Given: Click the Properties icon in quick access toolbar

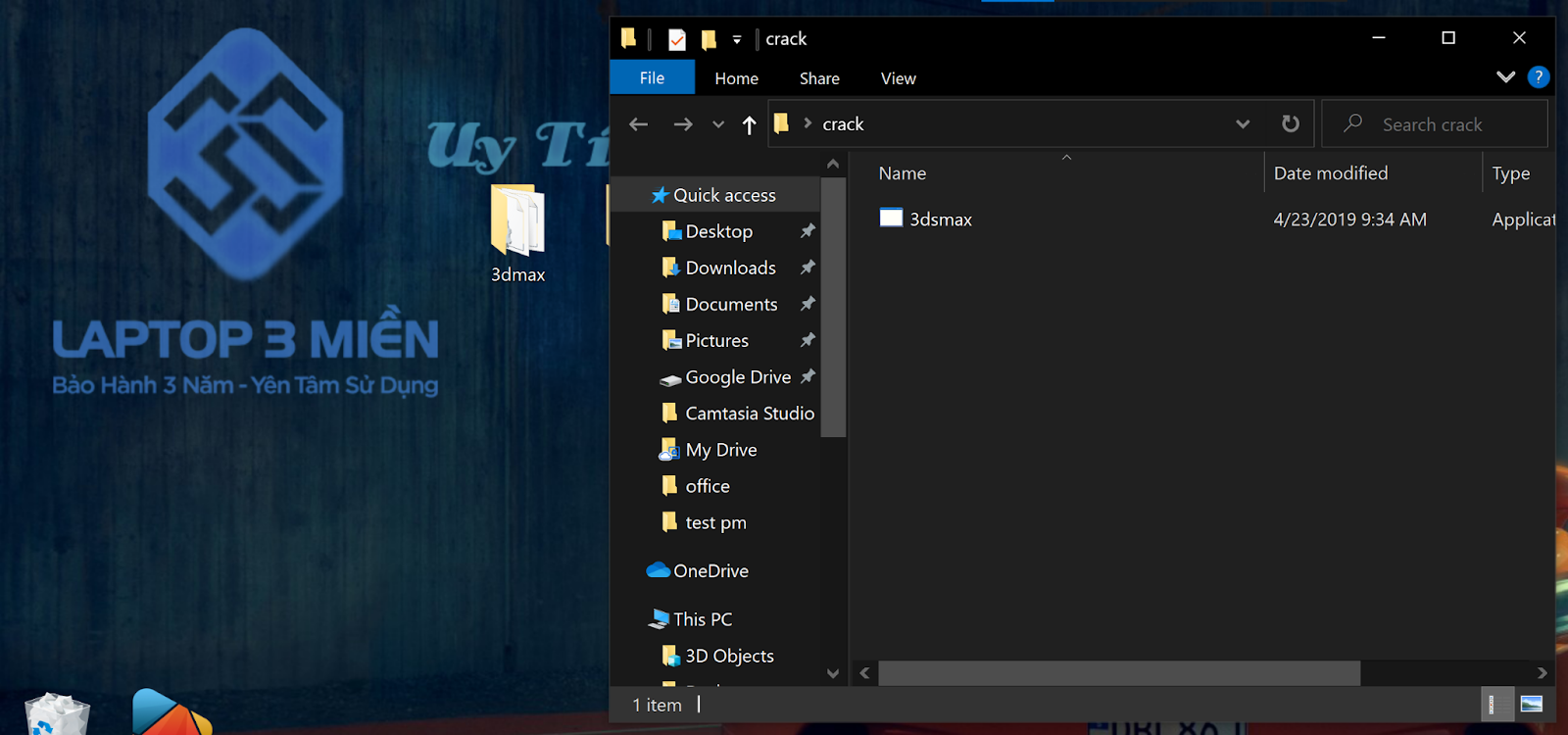Looking at the screenshot, I should tap(676, 39).
